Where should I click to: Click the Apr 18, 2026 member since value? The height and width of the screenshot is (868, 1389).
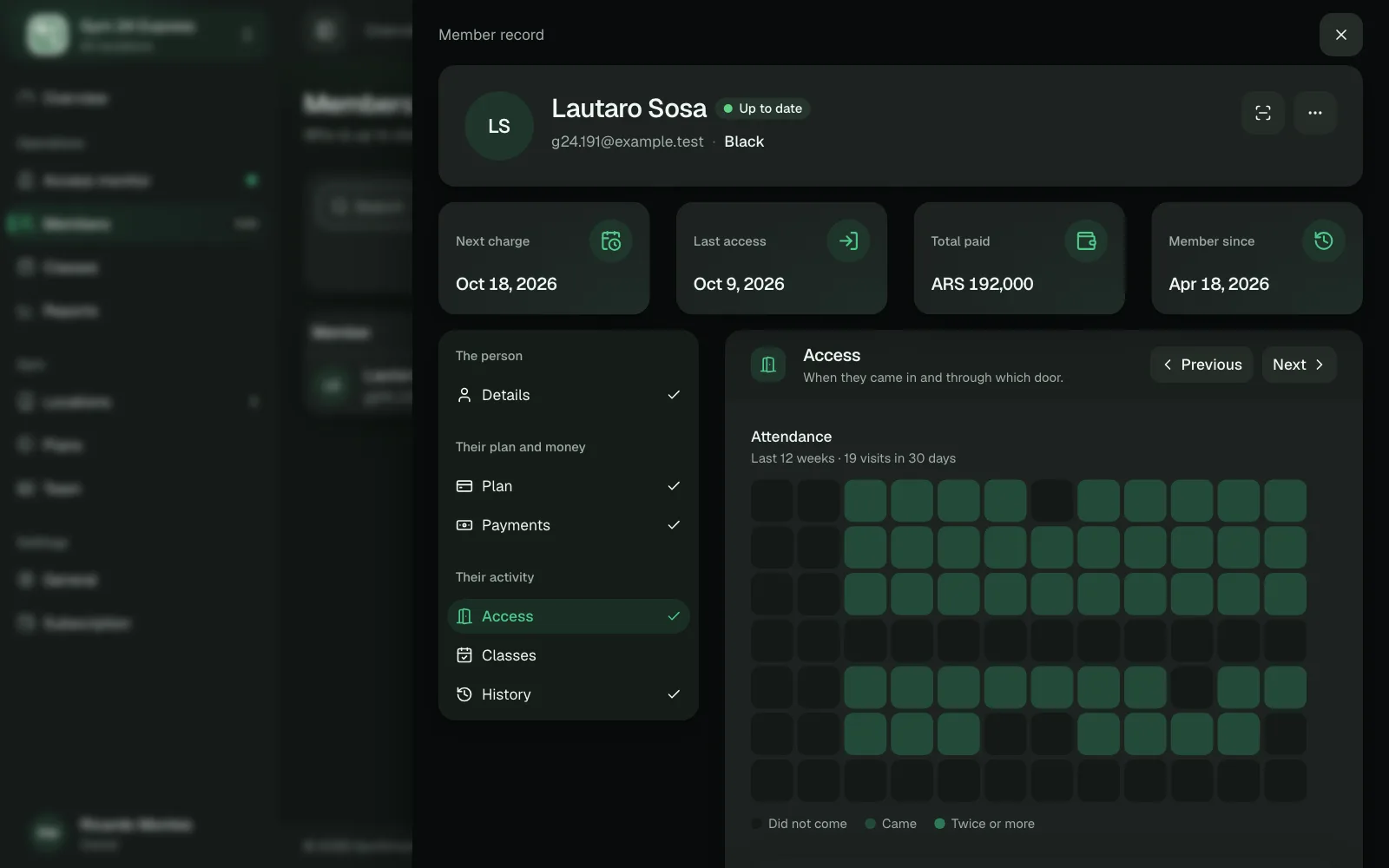point(1219,284)
